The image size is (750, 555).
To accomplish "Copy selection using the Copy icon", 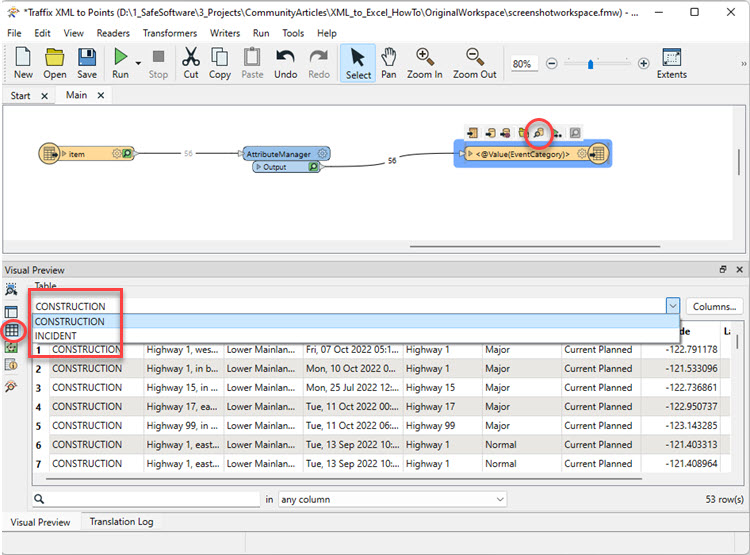I will click(220, 63).
